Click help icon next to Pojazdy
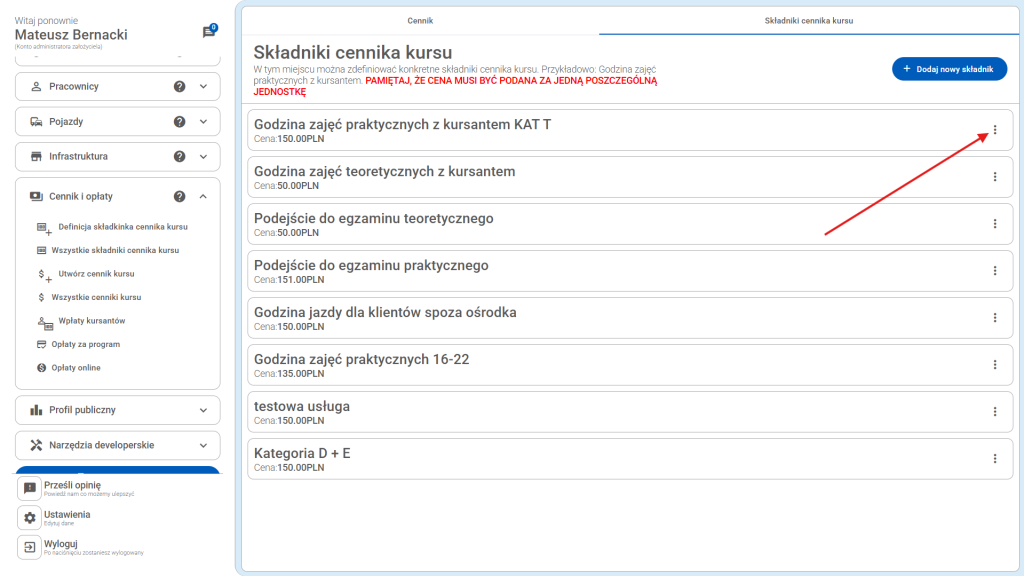Screen dimensions: 1024x576 tap(180, 122)
